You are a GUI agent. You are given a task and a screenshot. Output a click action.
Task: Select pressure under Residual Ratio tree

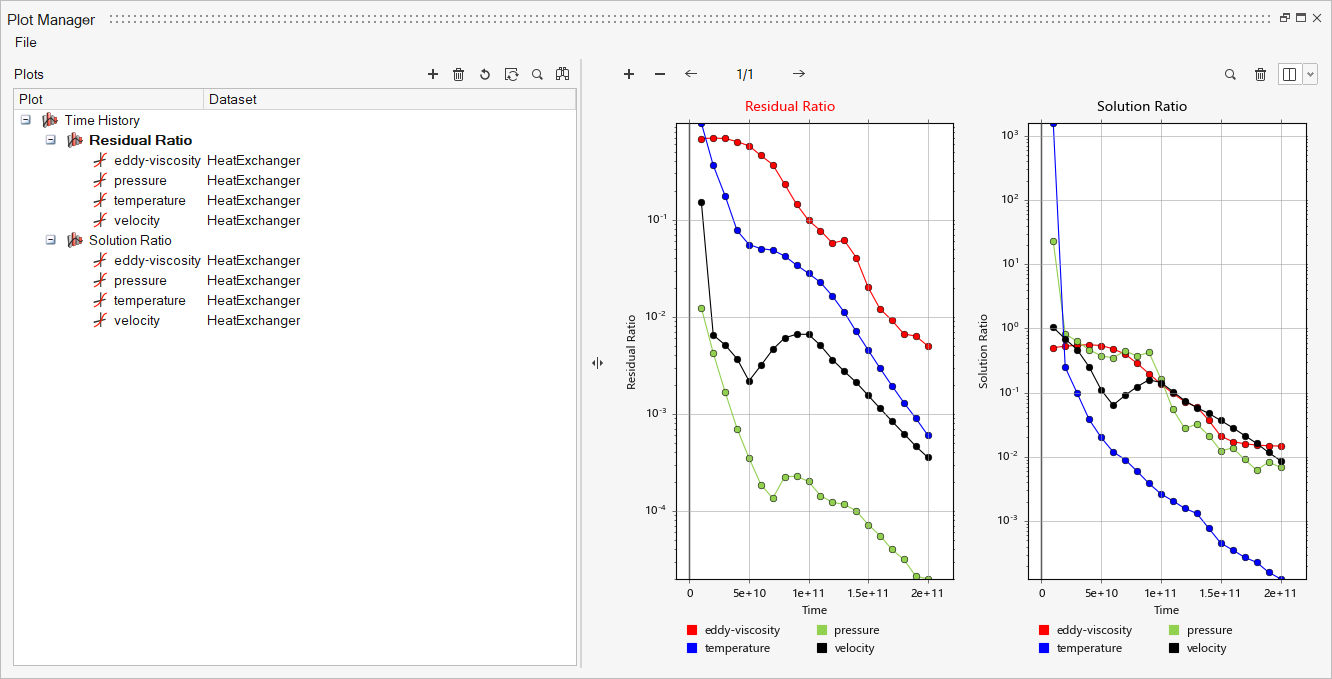pos(140,180)
